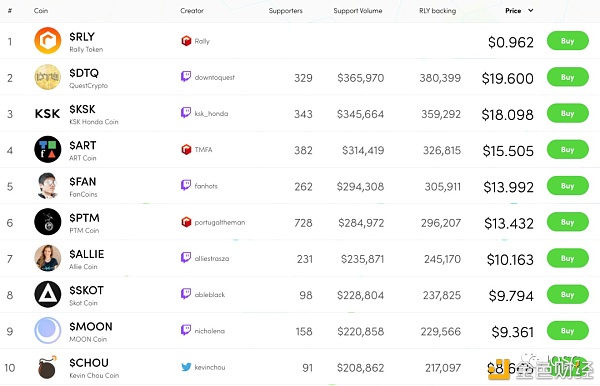Select the KSK logo icon

47,114
